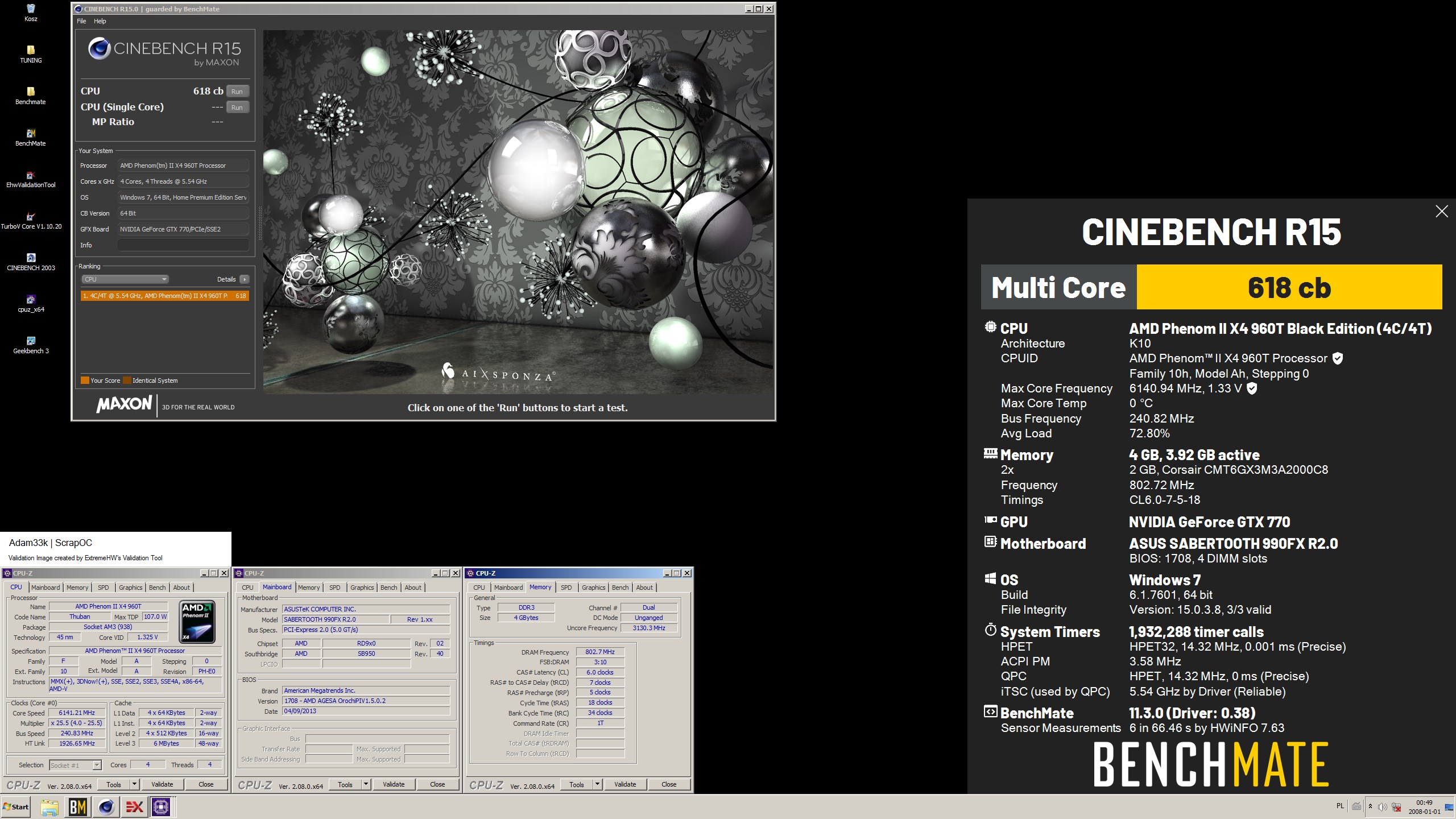This screenshot has height=819, width=1456.
Task: Open File Explorer from the taskbar
Action: click(49, 807)
